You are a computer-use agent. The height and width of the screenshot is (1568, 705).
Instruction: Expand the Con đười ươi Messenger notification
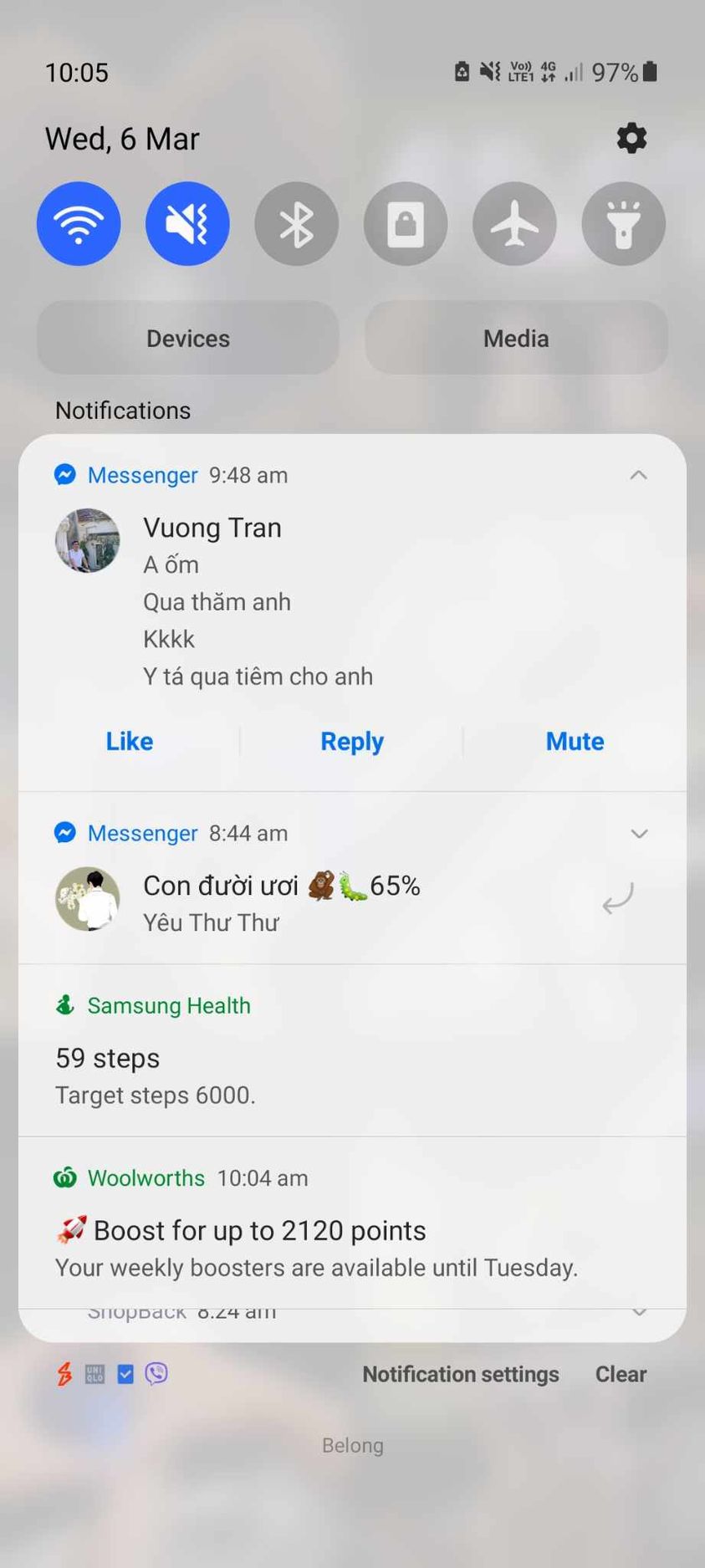coord(639,834)
